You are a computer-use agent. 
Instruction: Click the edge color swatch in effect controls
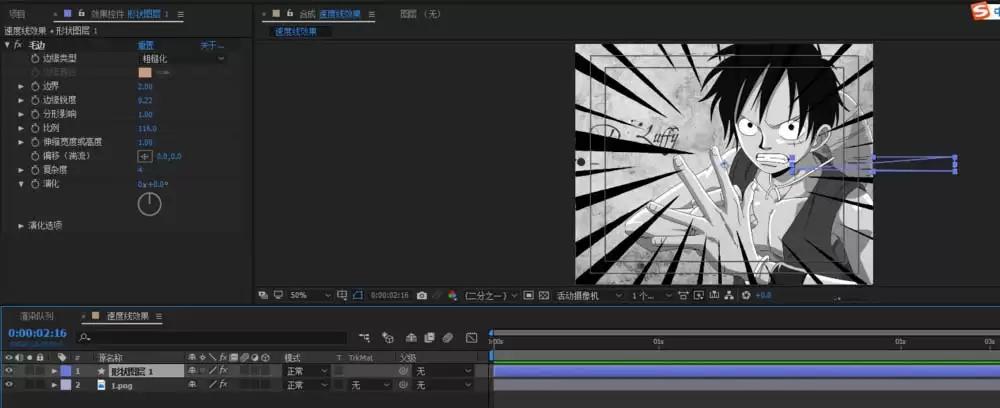145,72
